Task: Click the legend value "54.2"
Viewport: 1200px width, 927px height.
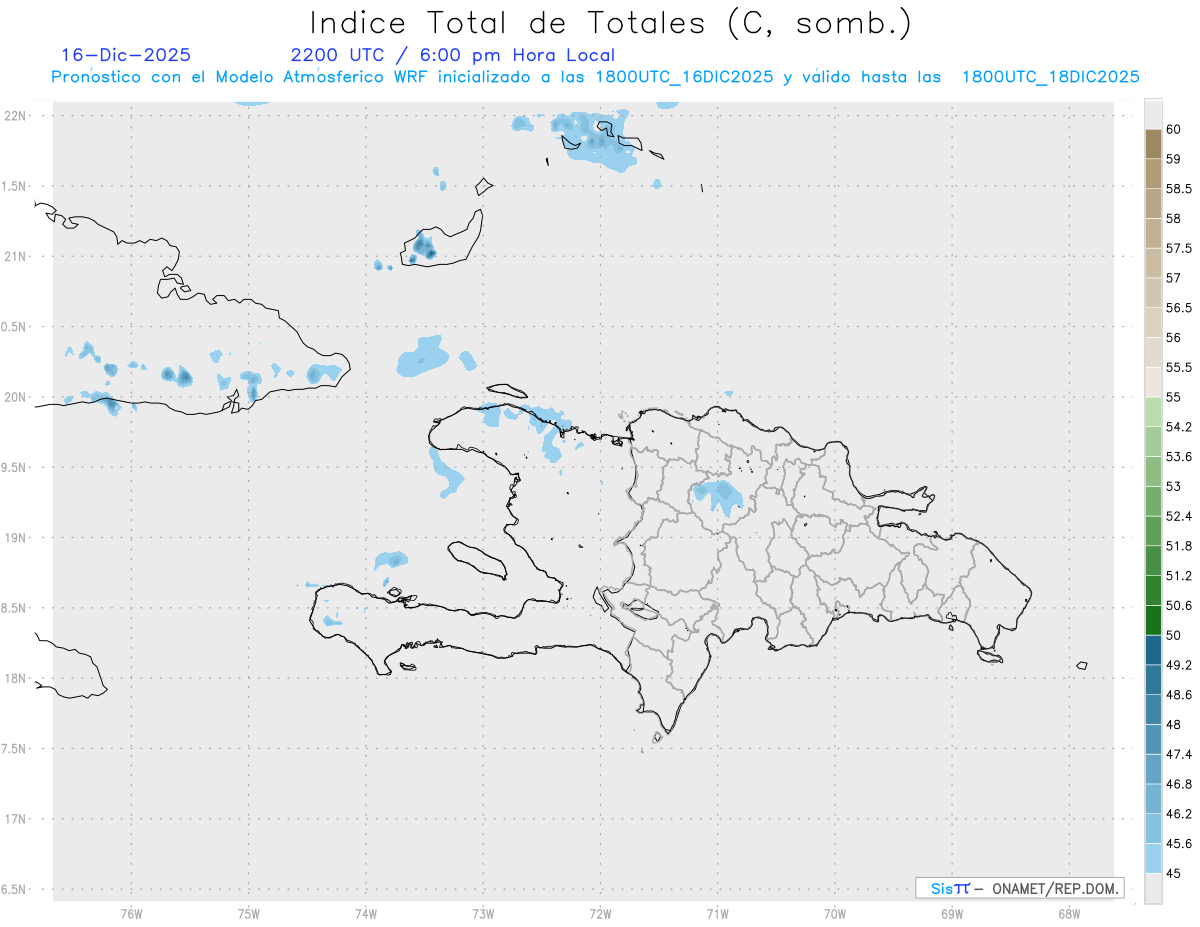Action: click(x=1178, y=427)
